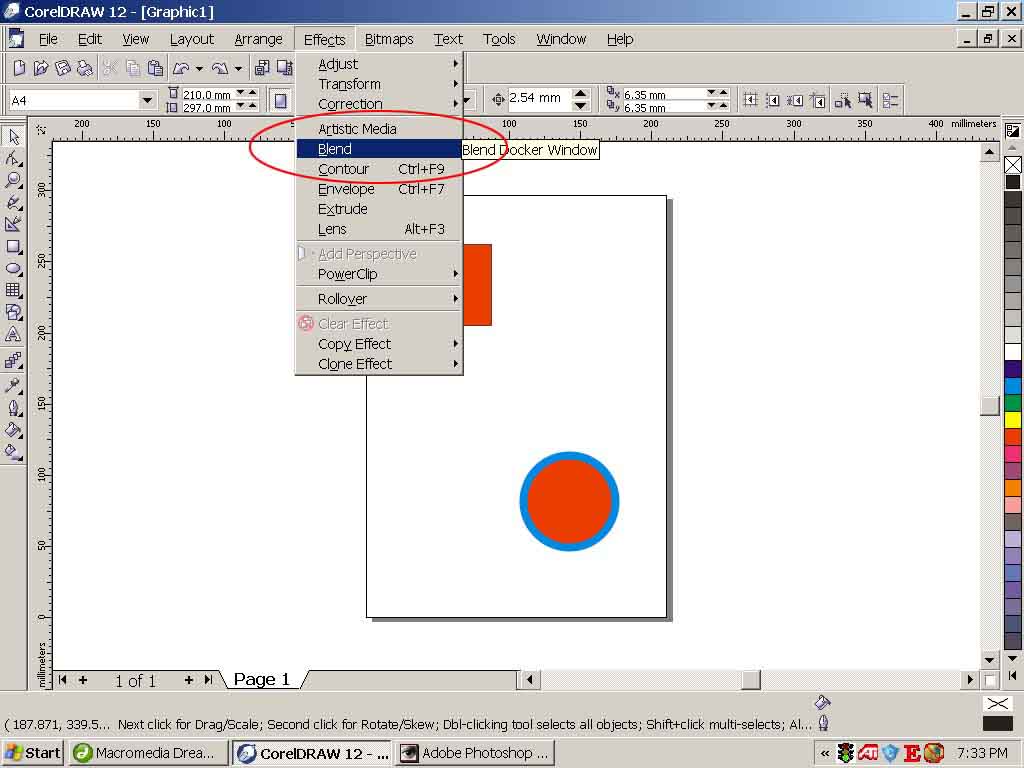1024x768 pixels.
Task: Choose Blend from the Effects menu
Action: tap(379, 149)
